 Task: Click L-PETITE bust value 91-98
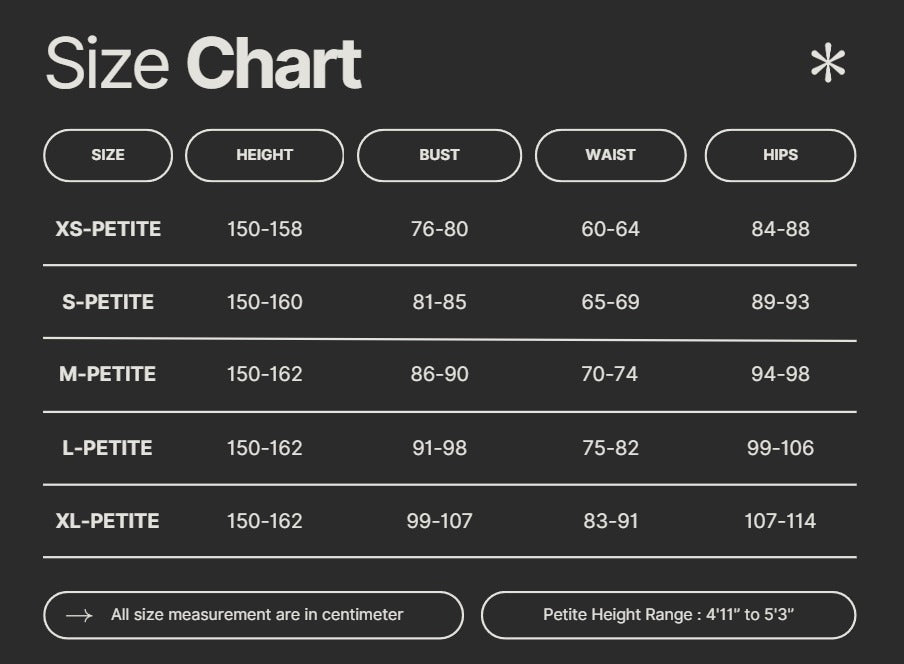click(x=439, y=448)
